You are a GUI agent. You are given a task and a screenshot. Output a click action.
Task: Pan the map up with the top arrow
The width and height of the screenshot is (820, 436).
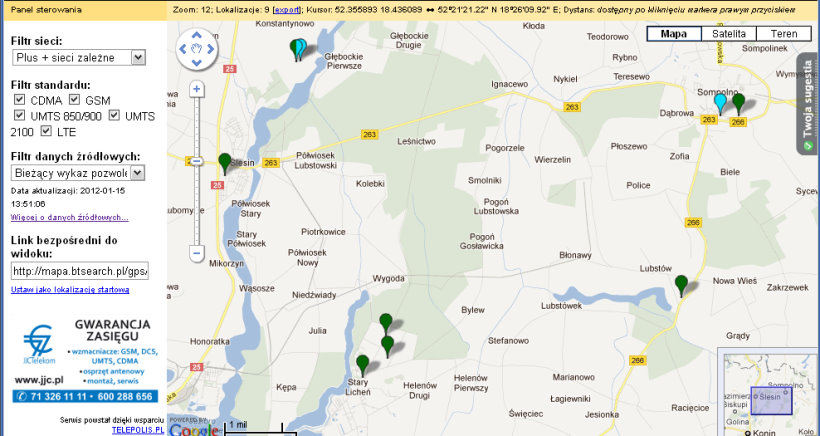[x=197, y=36]
